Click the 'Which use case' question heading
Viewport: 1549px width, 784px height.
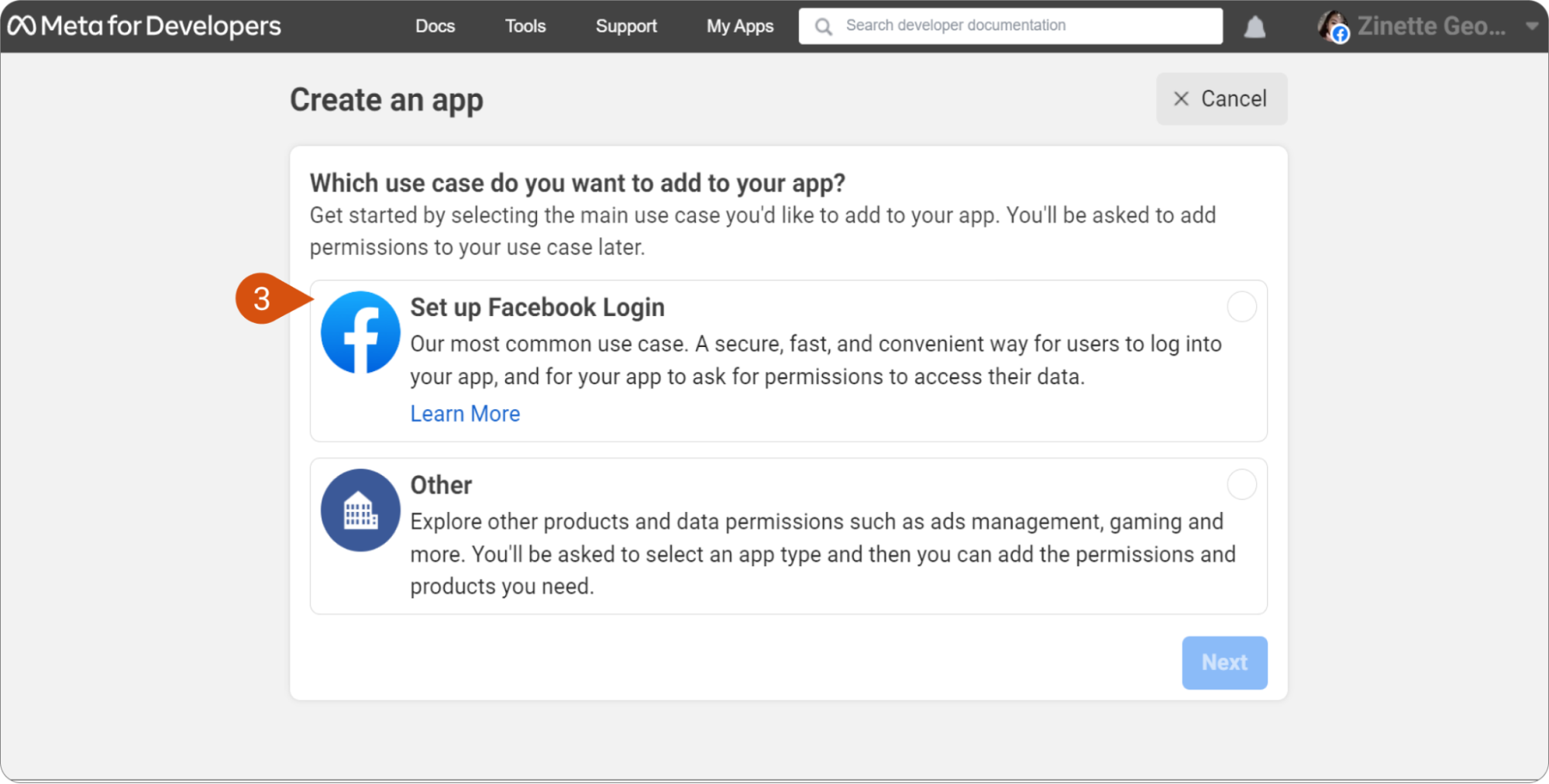click(577, 183)
